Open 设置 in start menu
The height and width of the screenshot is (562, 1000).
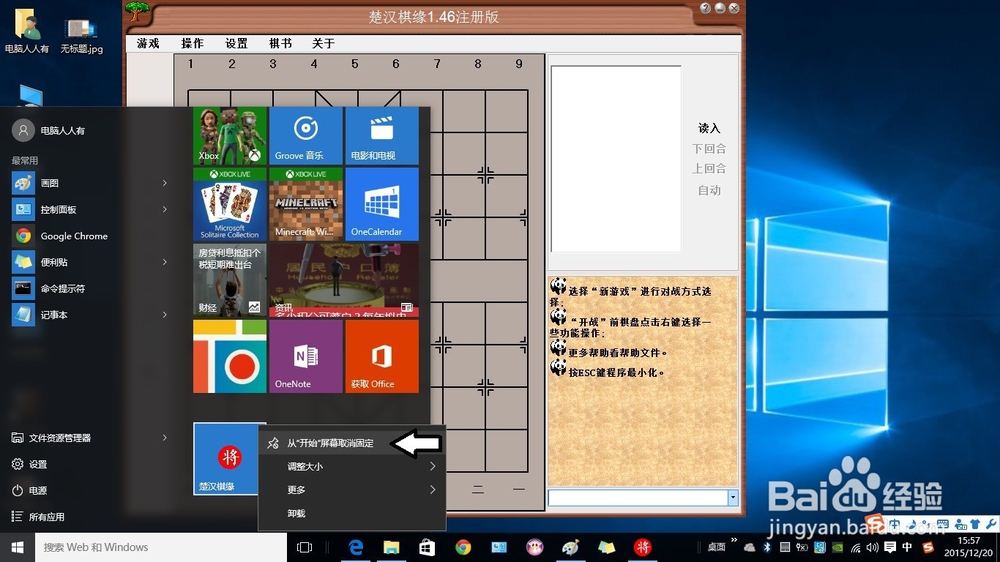tap(38, 464)
